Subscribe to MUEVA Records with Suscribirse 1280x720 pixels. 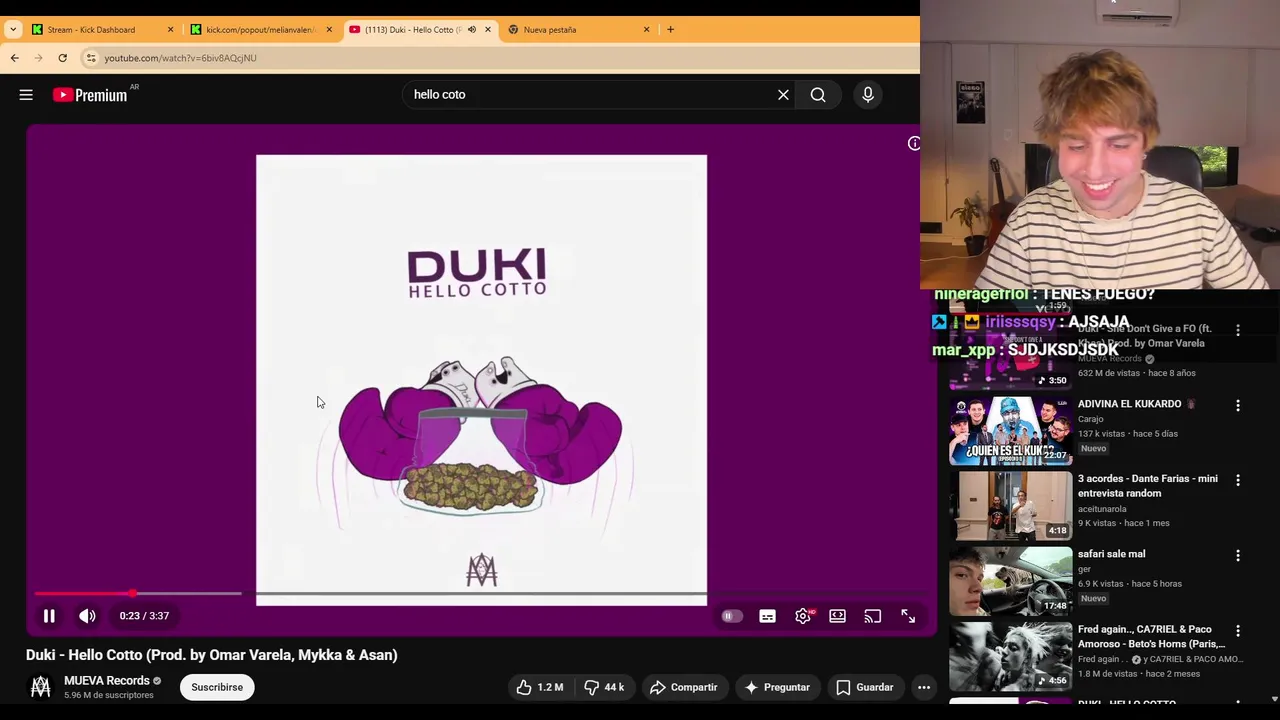coord(217,687)
